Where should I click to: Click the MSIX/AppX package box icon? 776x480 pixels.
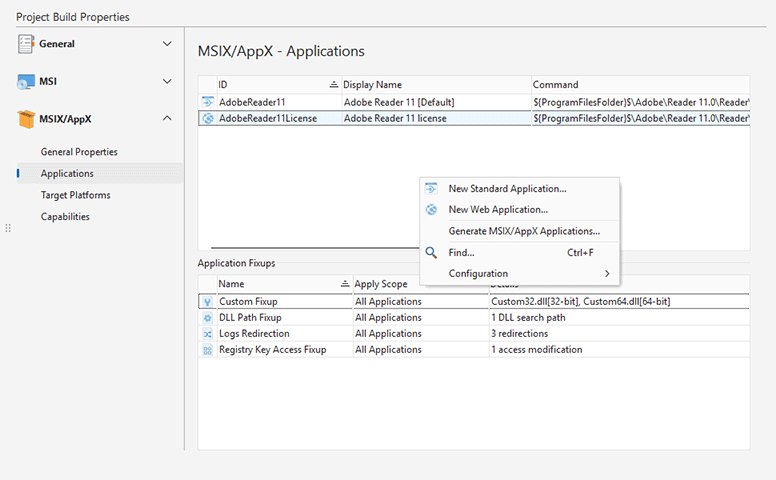(x=25, y=119)
